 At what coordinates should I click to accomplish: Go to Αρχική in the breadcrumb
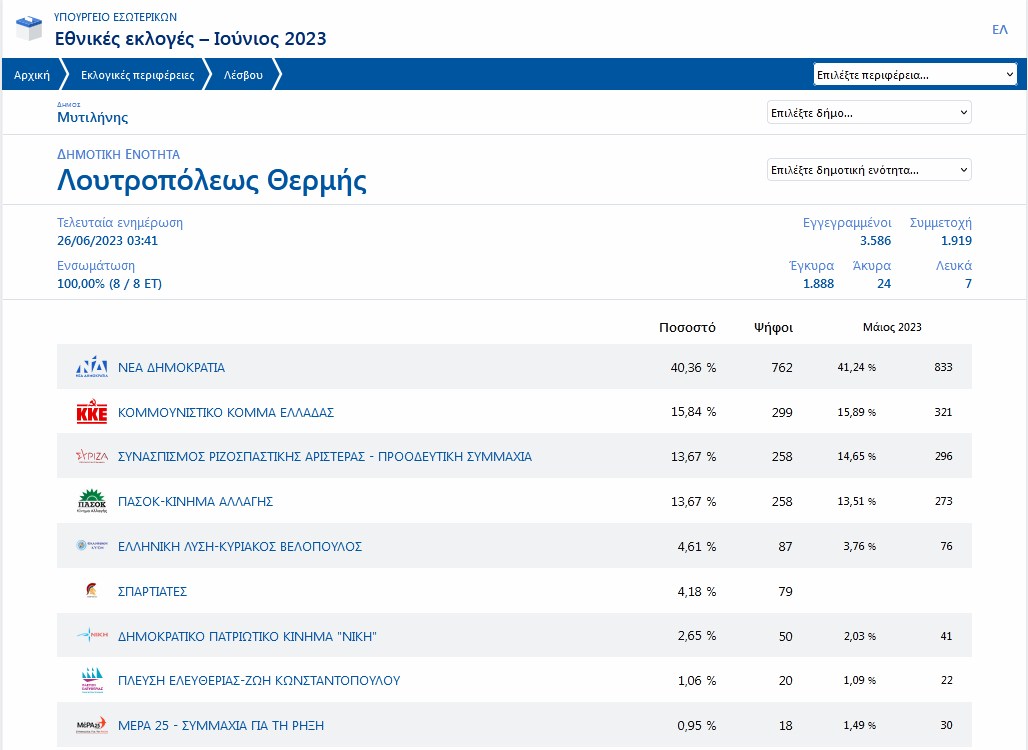pos(32,75)
